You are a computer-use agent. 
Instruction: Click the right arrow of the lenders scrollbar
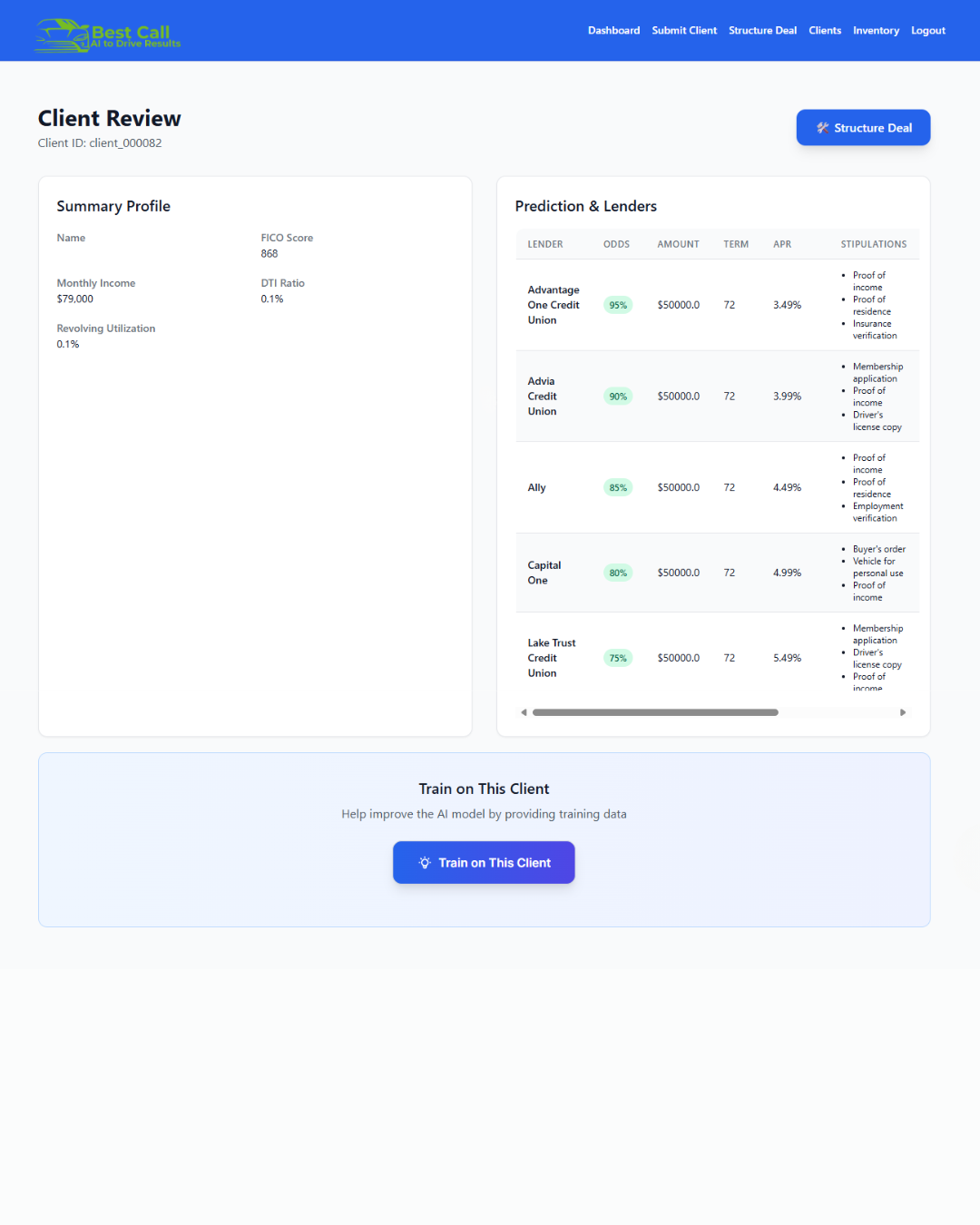(903, 712)
